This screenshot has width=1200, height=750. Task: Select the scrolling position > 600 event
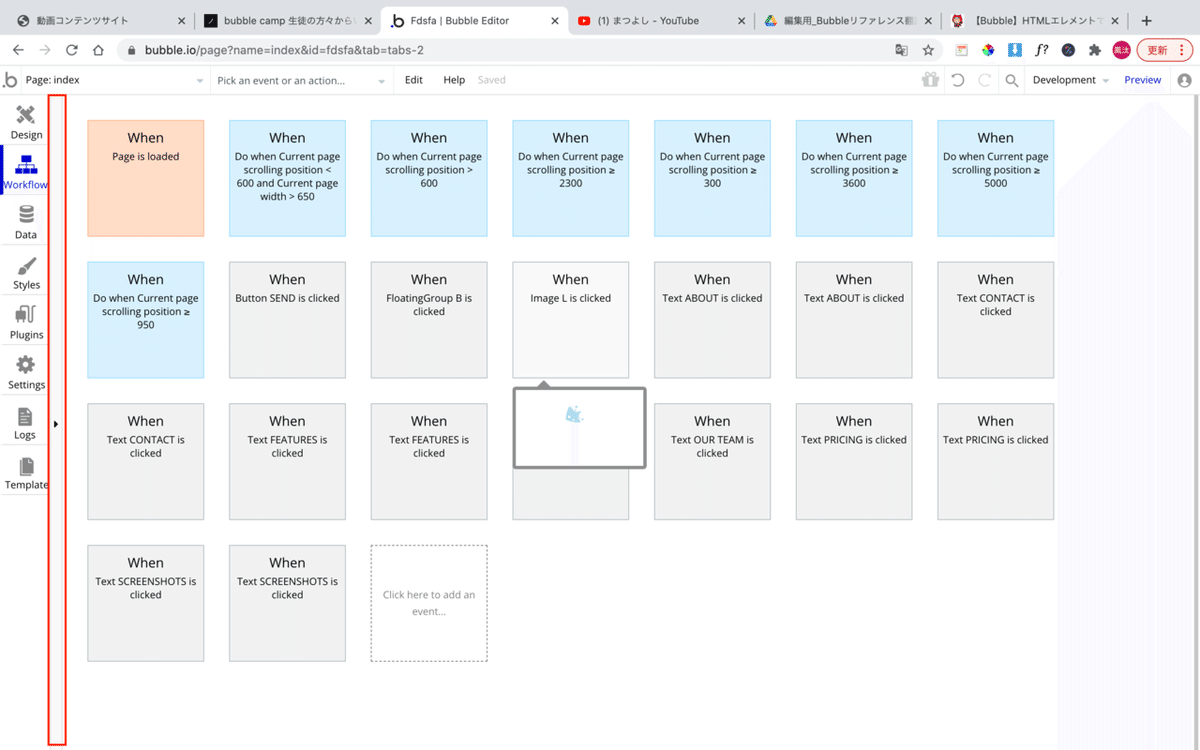[x=429, y=178]
